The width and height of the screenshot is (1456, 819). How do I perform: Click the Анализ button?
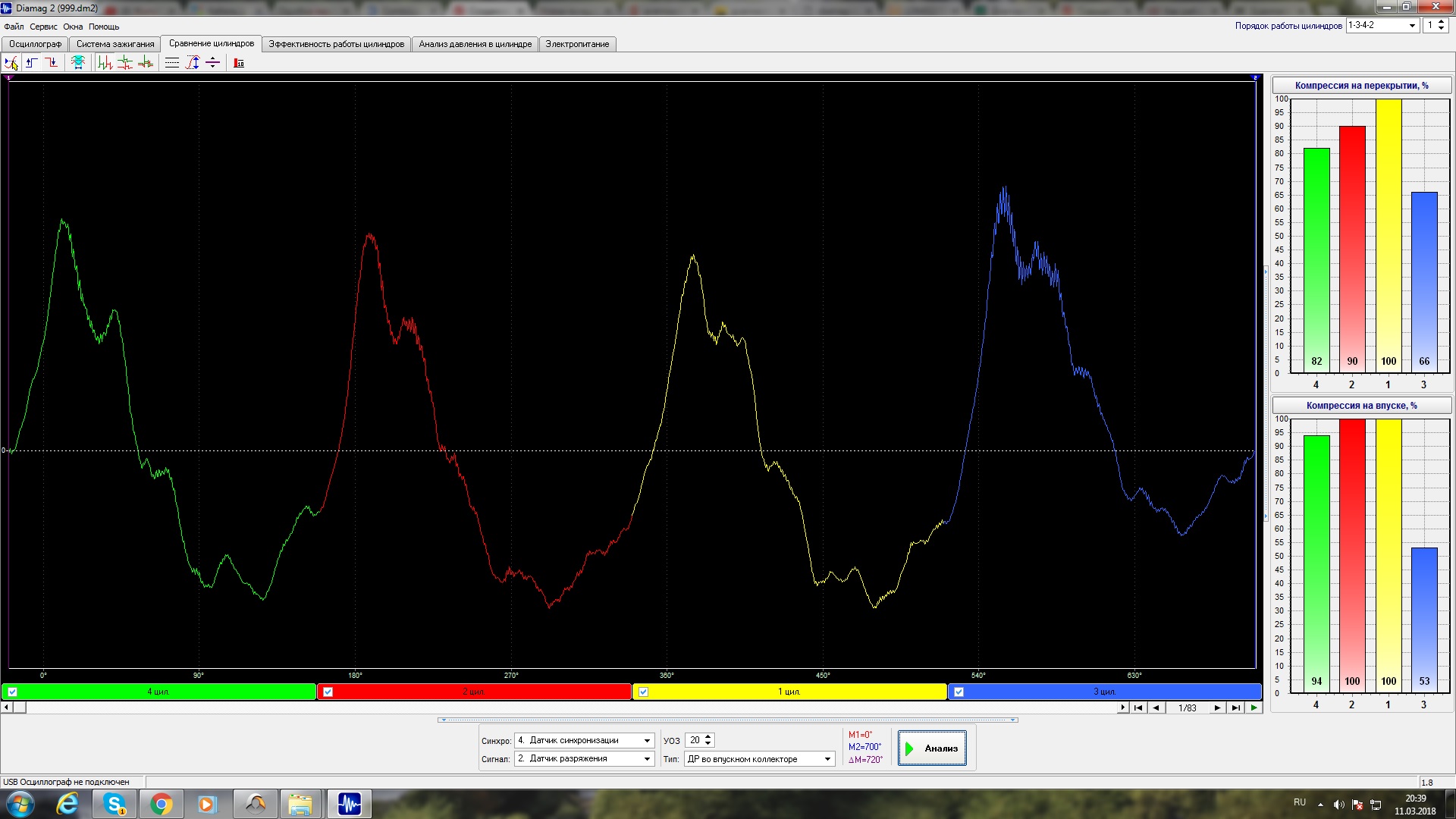932,748
